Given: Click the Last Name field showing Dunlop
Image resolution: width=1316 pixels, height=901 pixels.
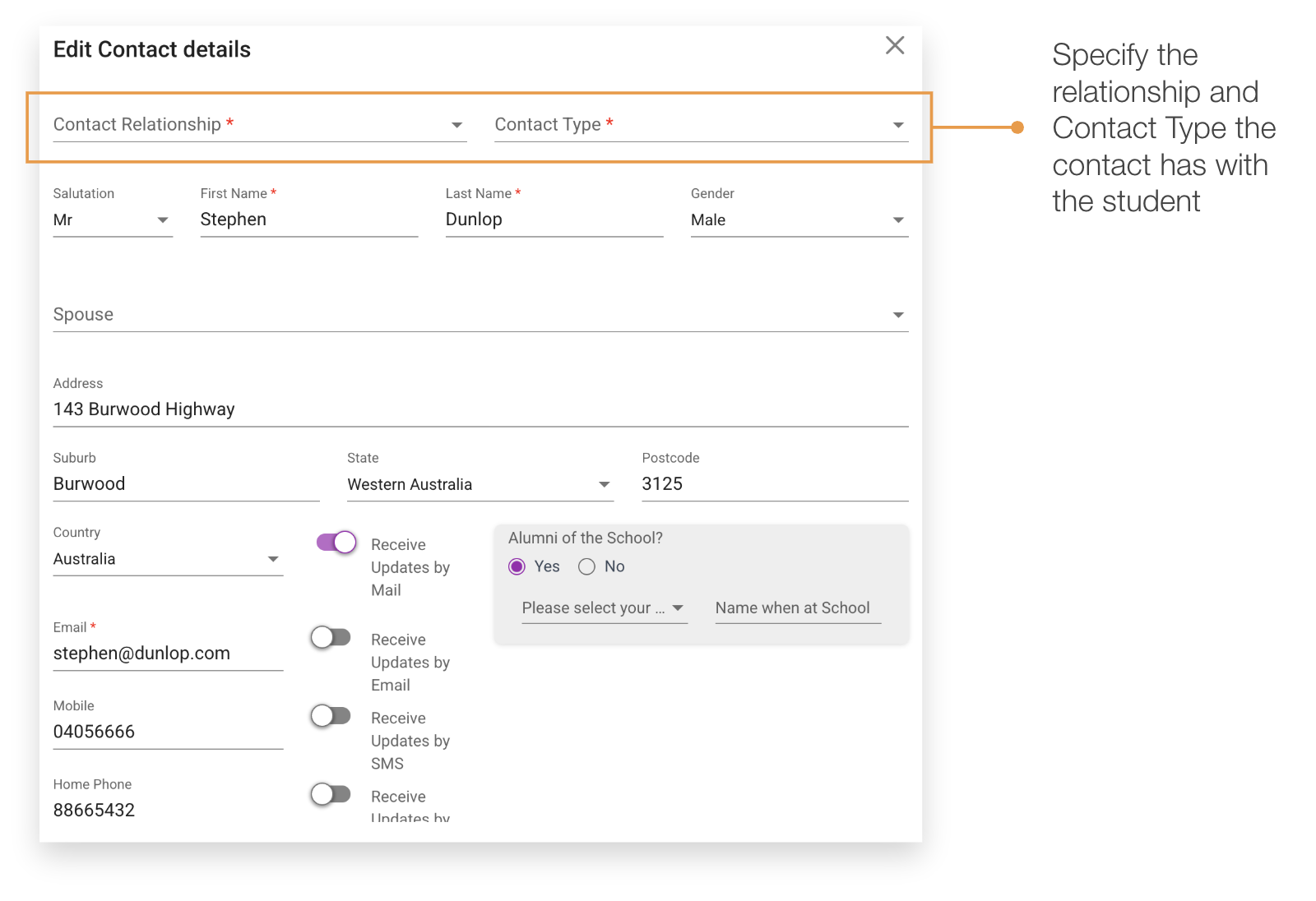Looking at the screenshot, I should [554, 219].
